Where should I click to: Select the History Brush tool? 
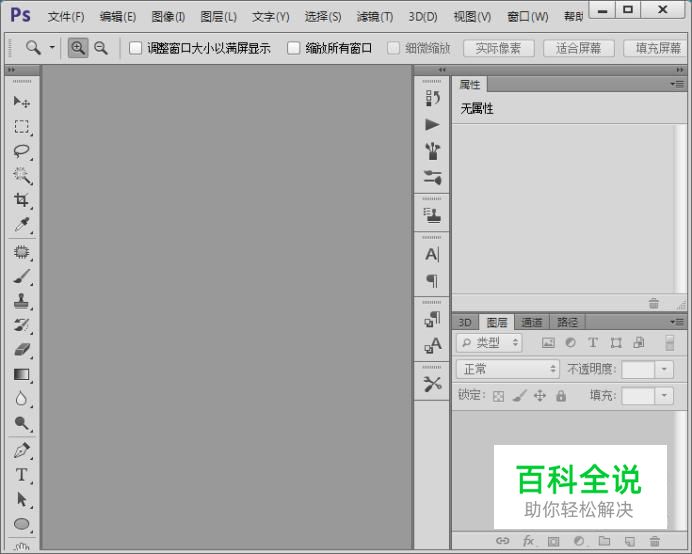[22, 325]
